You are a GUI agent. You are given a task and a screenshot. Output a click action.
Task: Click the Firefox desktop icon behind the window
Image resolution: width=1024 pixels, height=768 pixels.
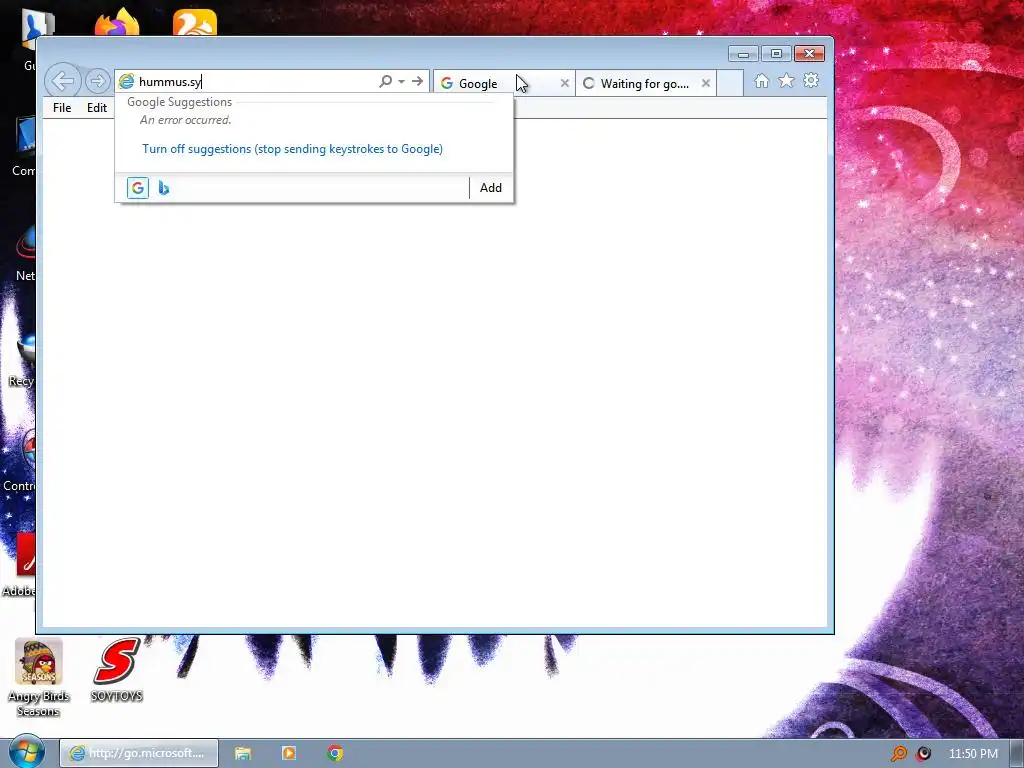pyautogui.click(x=117, y=22)
